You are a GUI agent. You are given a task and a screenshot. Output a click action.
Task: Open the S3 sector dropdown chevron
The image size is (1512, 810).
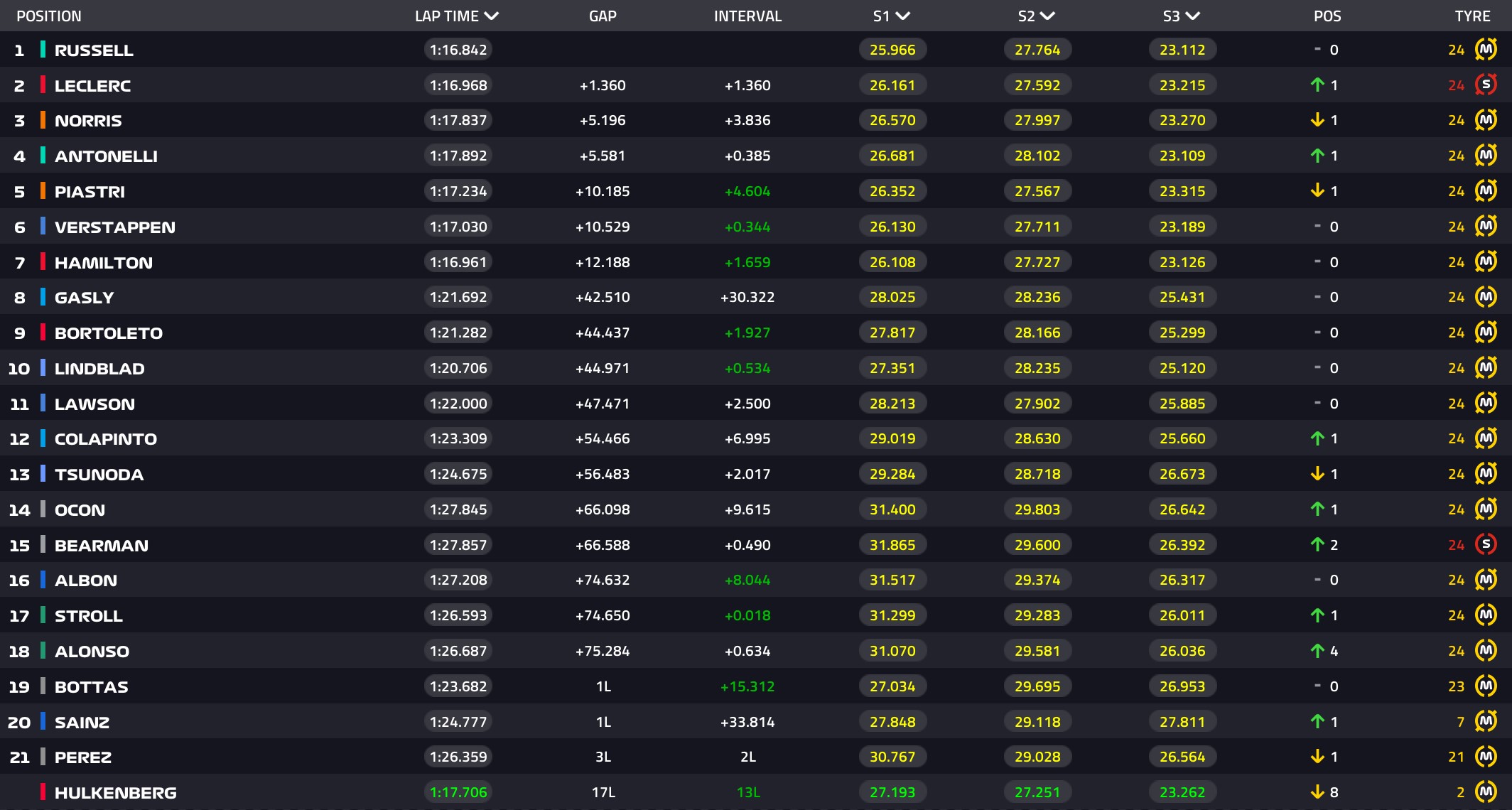[1193, 16]
